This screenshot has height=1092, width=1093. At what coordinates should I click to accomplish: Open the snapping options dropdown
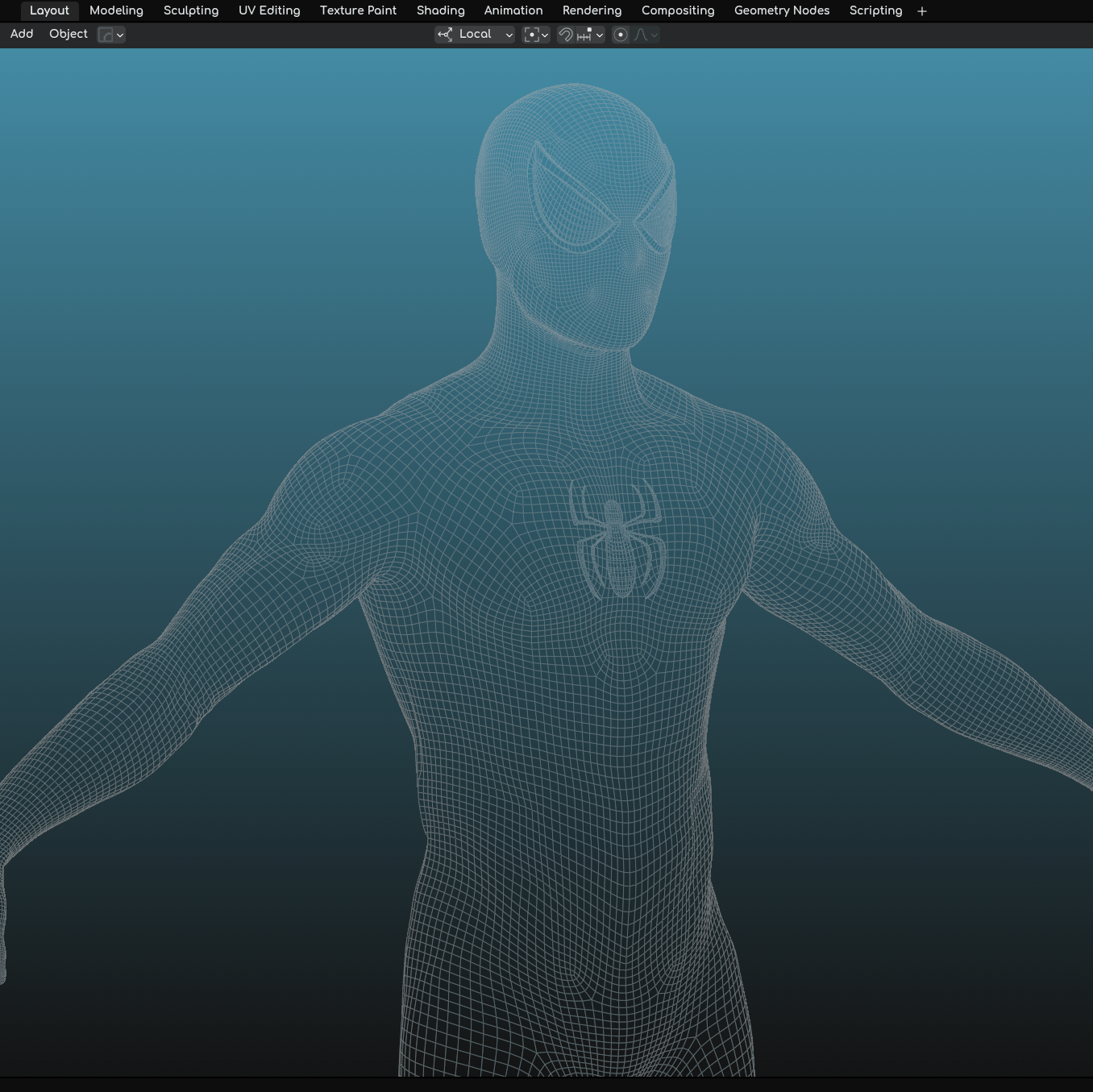(590, 35)
